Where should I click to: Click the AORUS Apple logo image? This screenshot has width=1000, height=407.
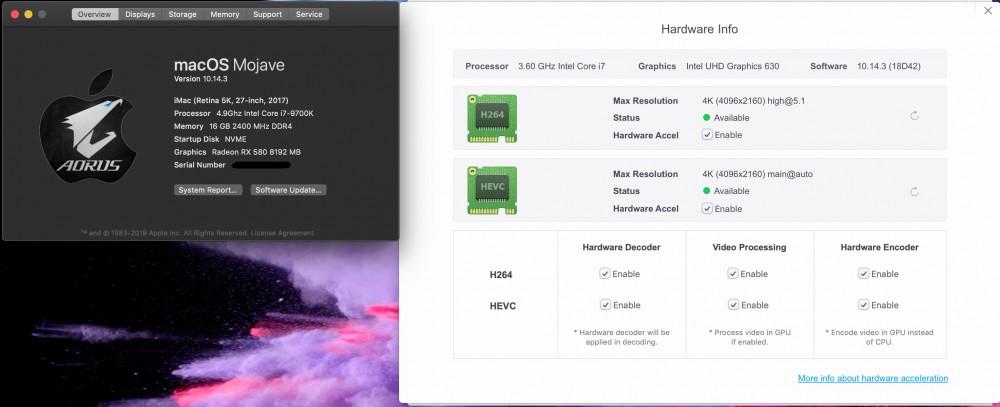coord(88,126)
